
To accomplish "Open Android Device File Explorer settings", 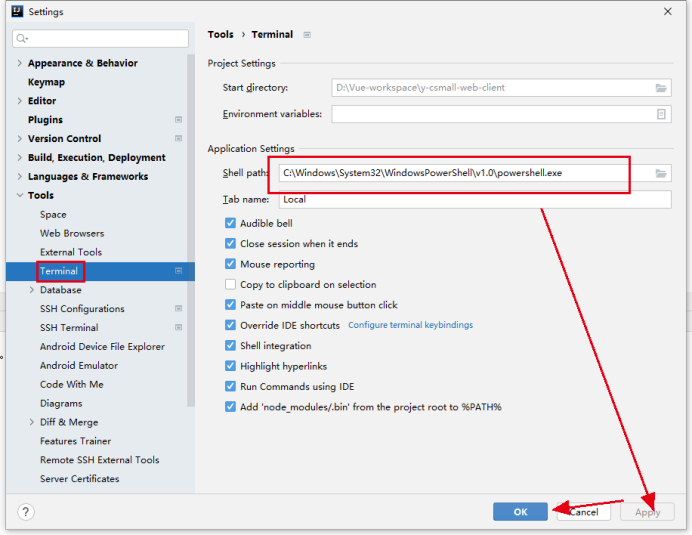I will pos(102,347).
